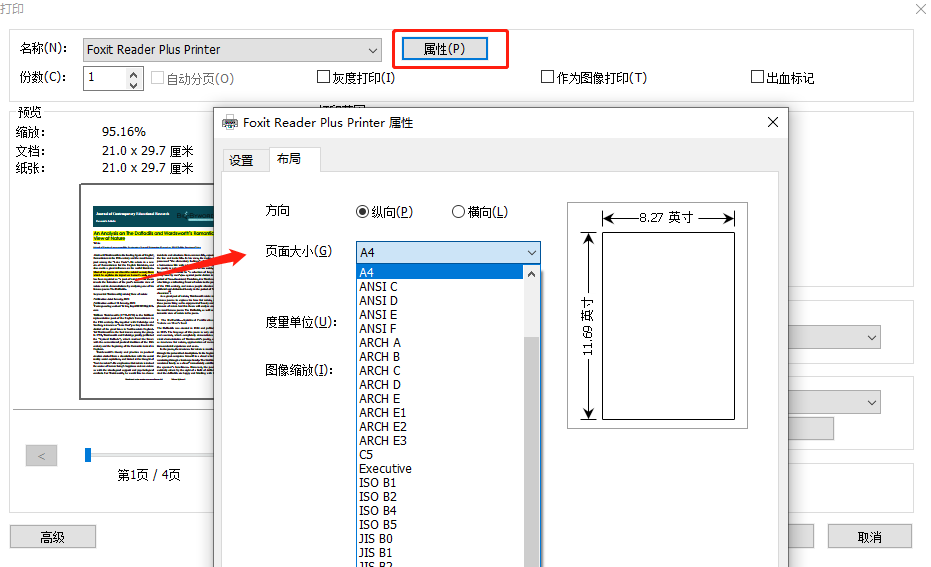931x567 pixels.
Task: Select the 纵向 orientation radio button
Action: 362,212
